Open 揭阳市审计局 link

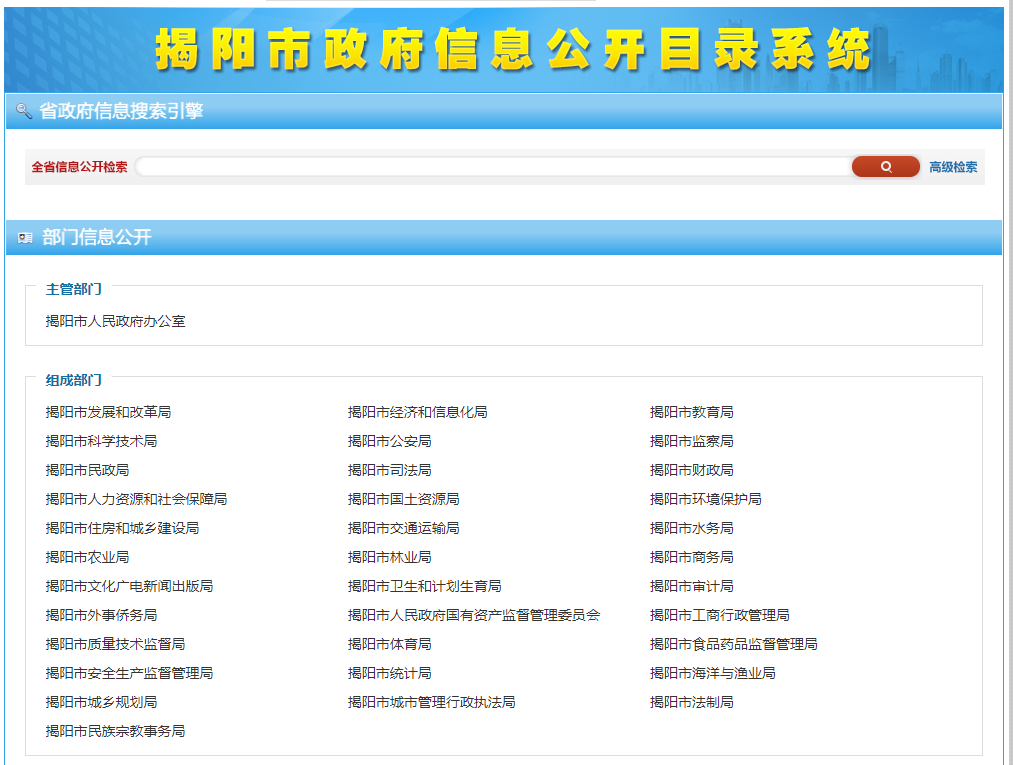pos(691,587)
